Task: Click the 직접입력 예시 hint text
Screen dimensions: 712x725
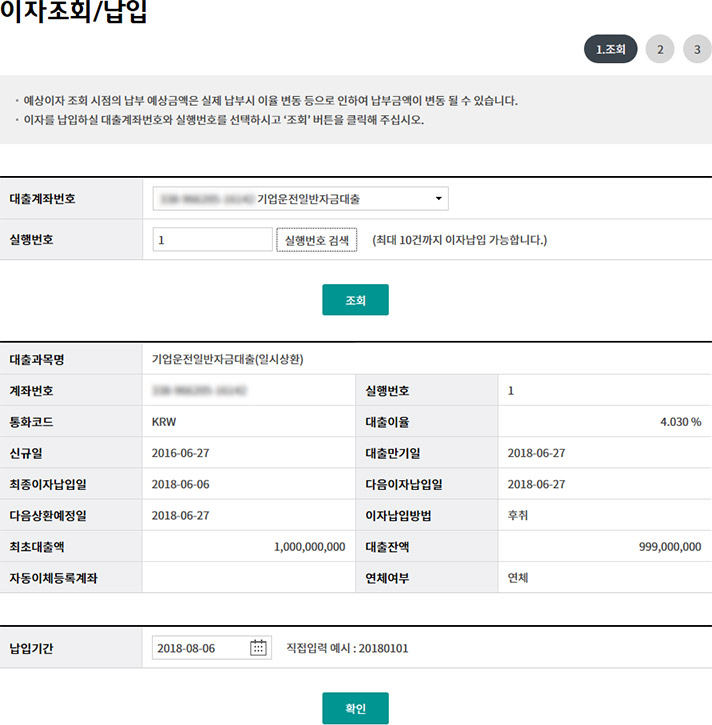Action: [x=347, y=648]
